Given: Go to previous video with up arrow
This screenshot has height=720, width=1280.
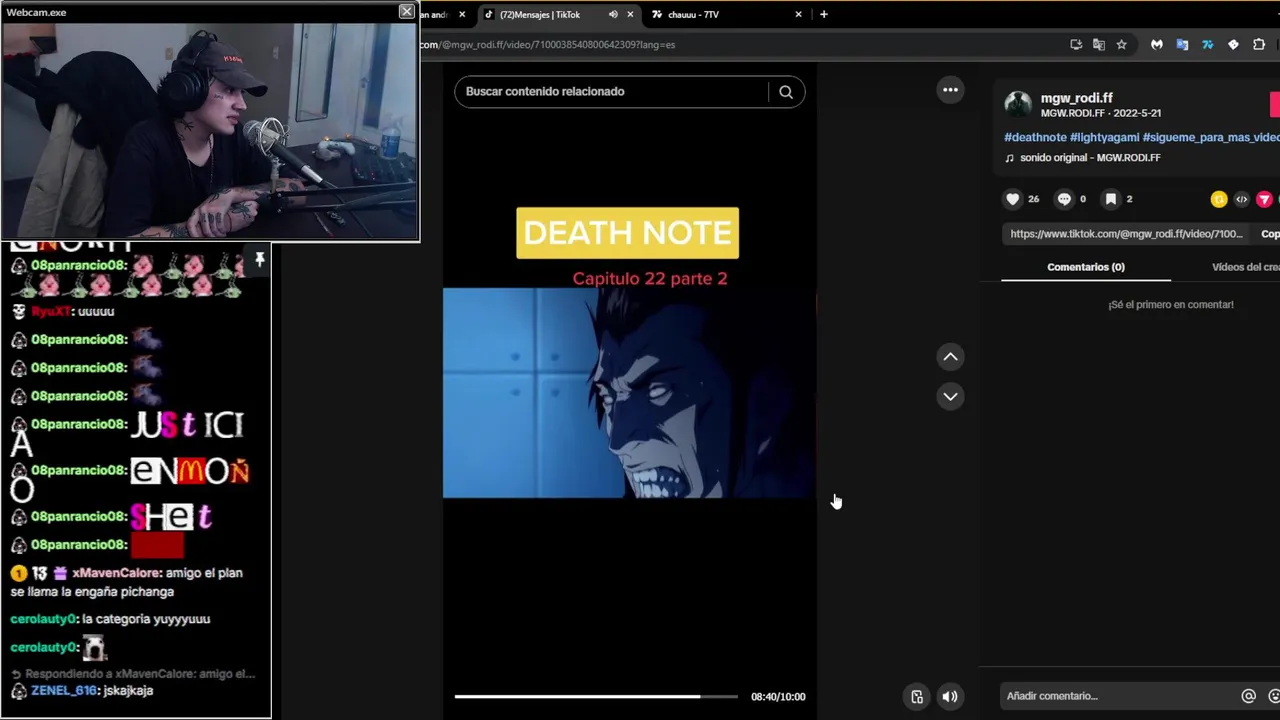Looking at the screenshot, I should click(950, 357).
